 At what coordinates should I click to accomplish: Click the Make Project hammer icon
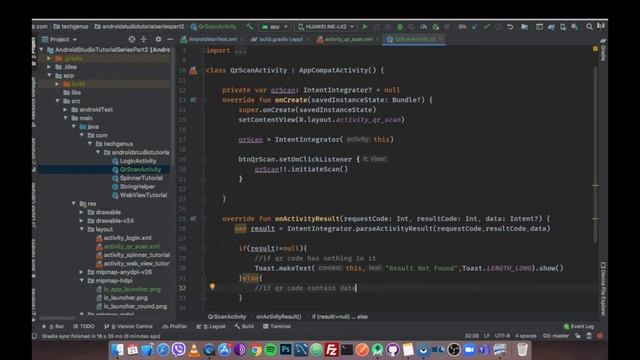point(249,27)
